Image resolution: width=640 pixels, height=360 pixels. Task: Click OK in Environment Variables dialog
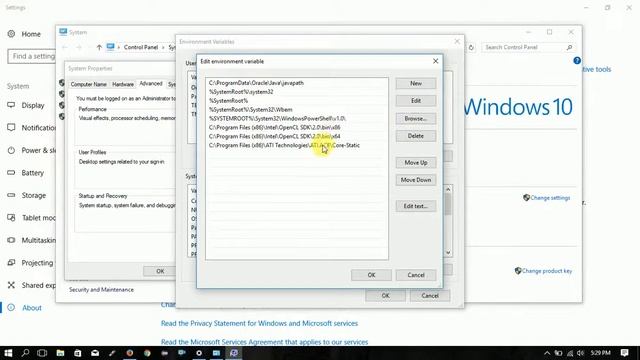(x=385, y=296)
